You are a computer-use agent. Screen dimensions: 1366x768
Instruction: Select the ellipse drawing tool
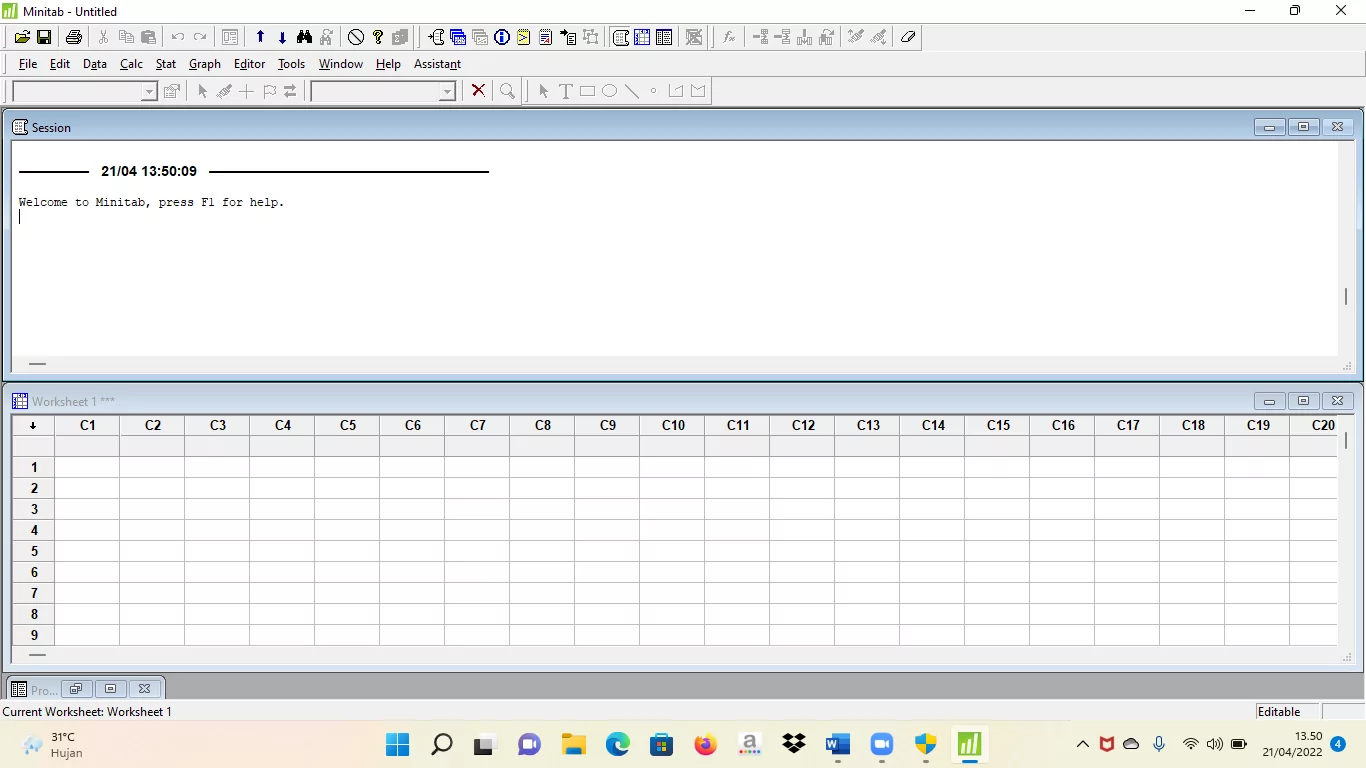[x=610, y=91]
